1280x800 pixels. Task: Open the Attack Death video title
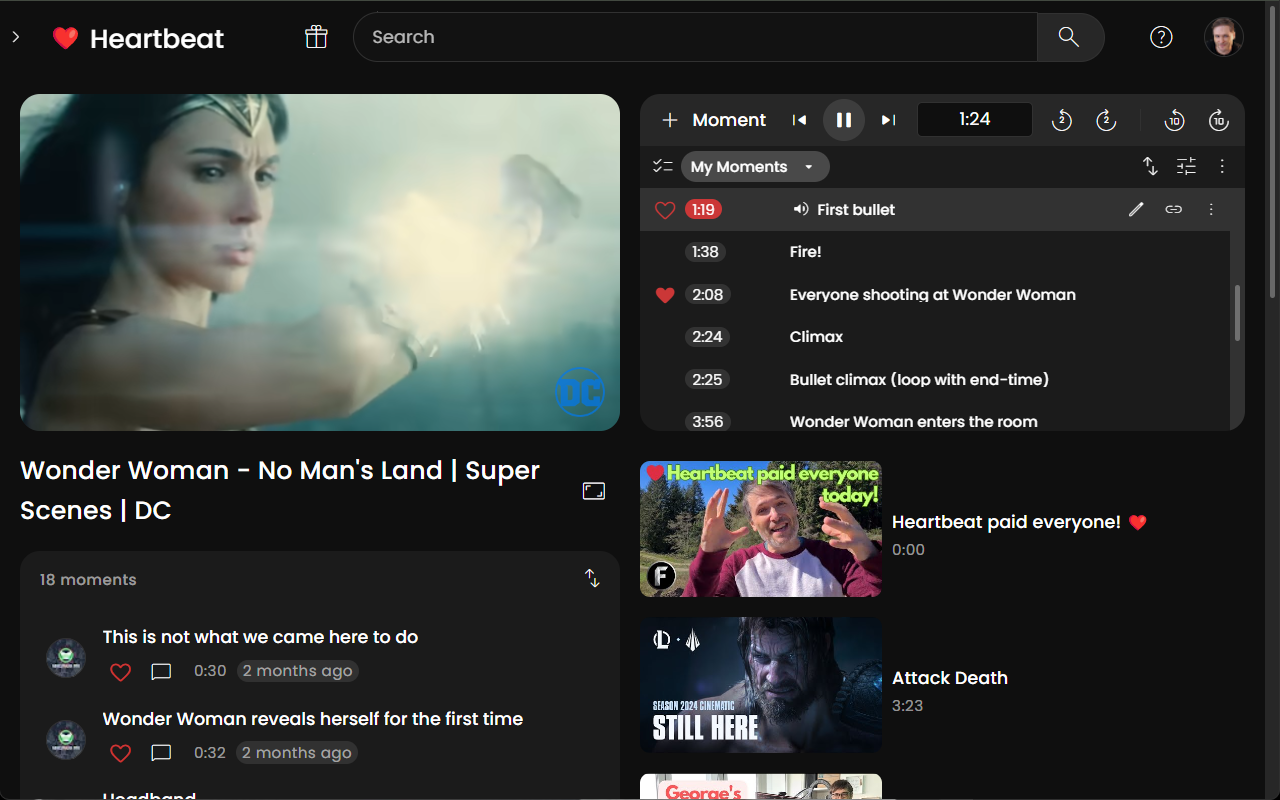950,678
